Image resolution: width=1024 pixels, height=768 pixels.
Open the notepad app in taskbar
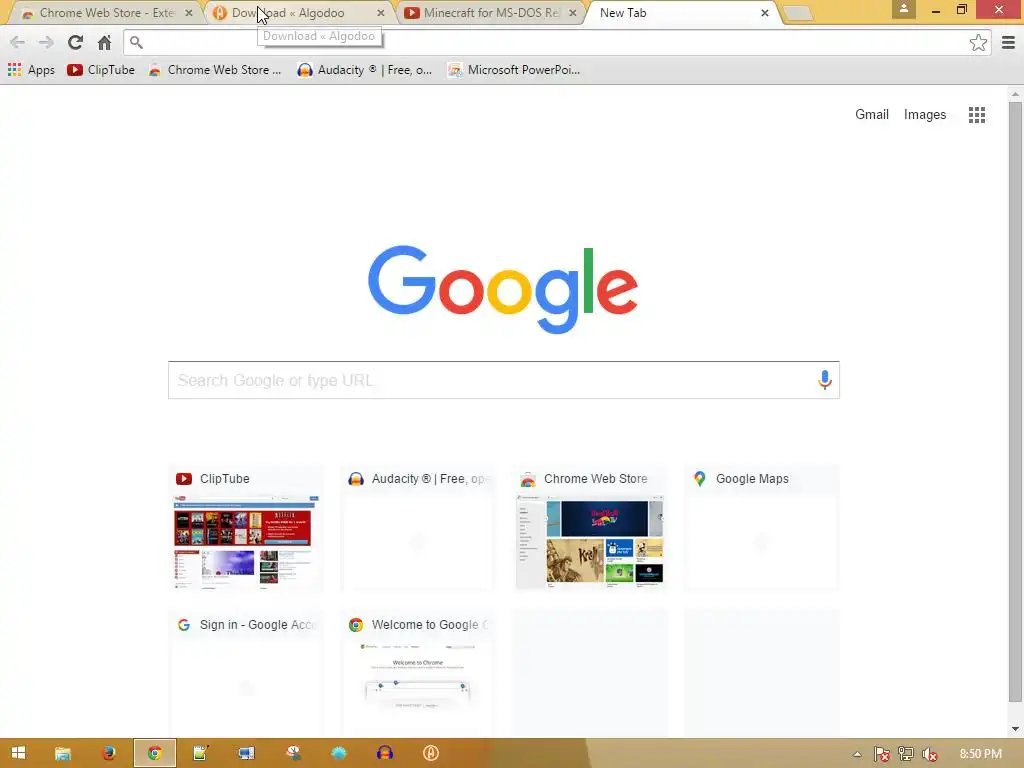tap(200, 753)
